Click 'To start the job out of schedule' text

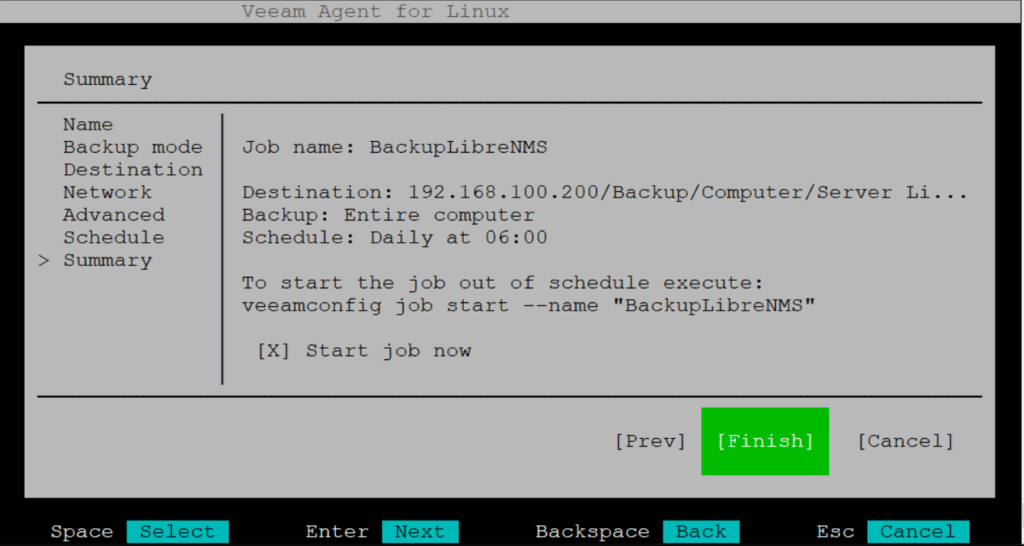click(503, 283)
